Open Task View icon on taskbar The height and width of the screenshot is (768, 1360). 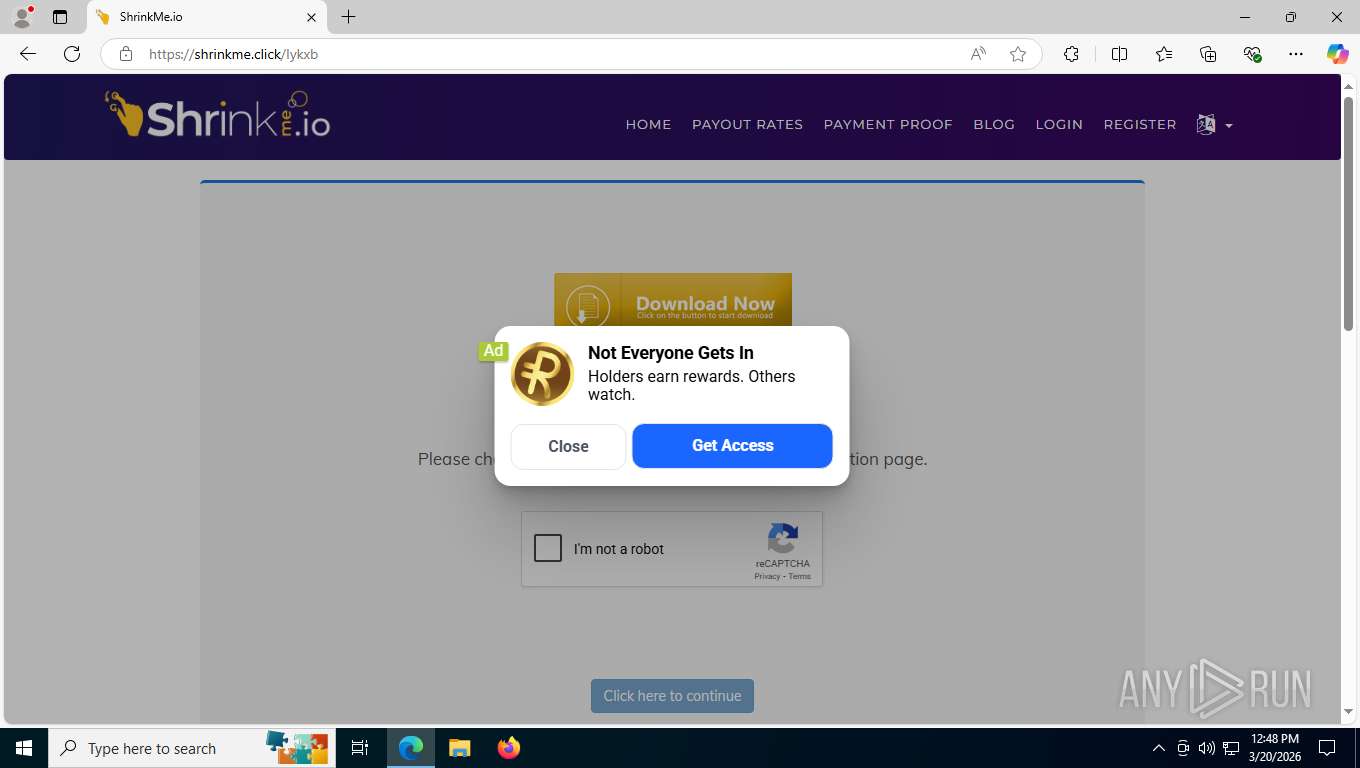tap(360, 748)
